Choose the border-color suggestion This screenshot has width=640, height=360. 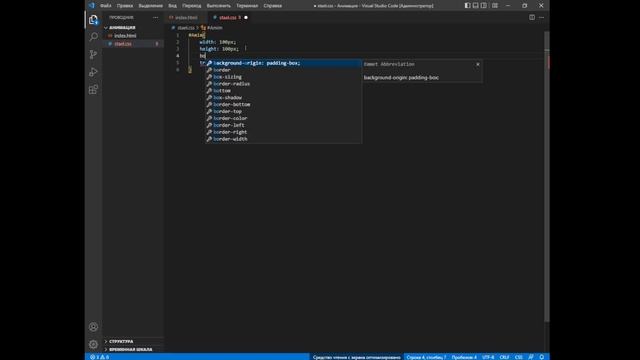pyautogui.click(x=283, y=118)
